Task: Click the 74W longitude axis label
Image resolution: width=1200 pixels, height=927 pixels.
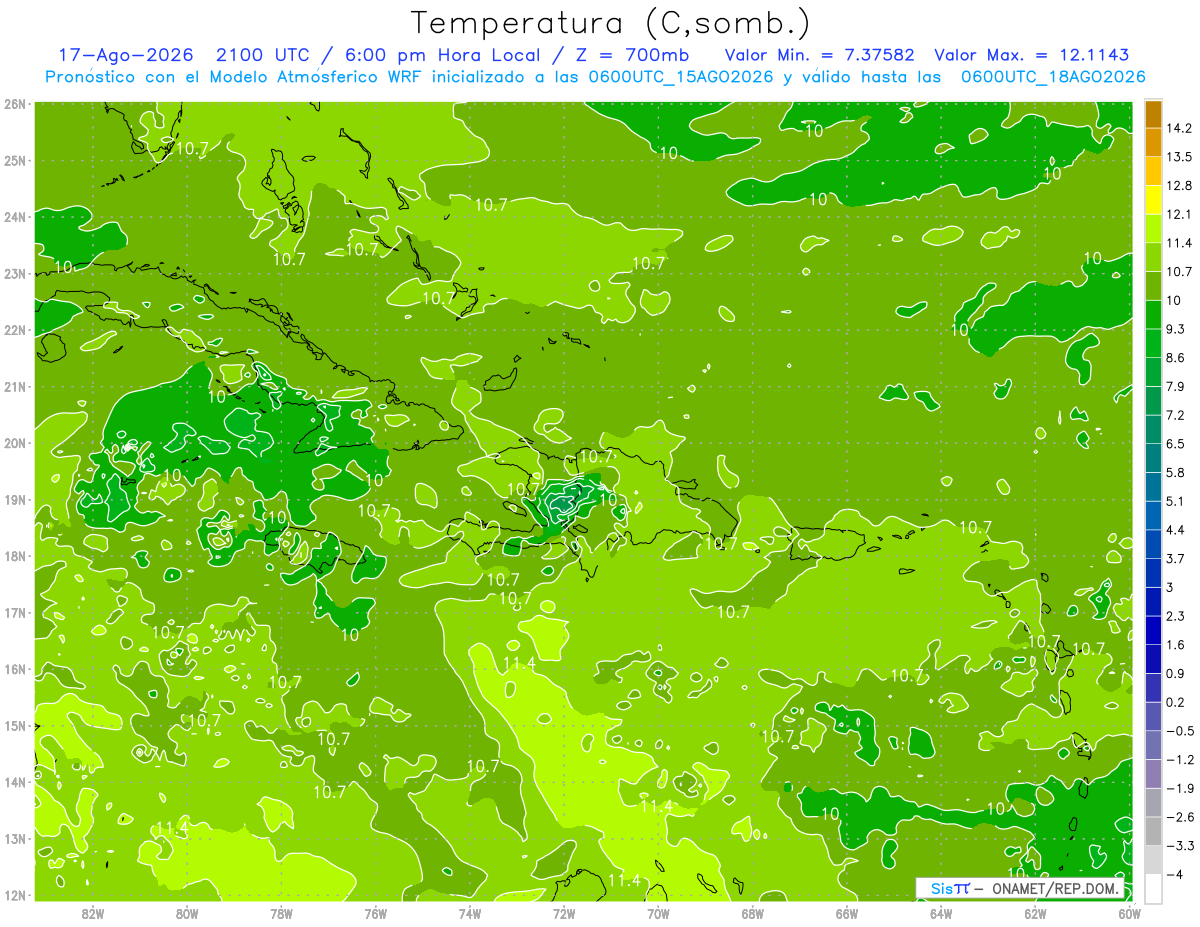Action: (469, 913)
